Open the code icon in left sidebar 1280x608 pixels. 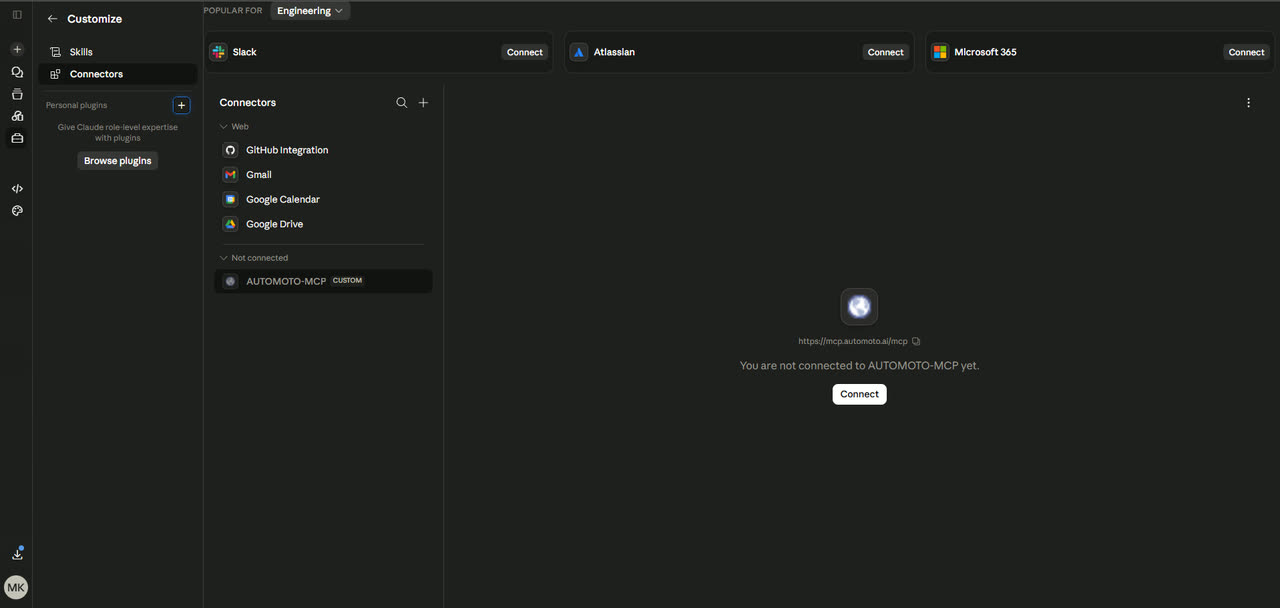pos(17,189)
